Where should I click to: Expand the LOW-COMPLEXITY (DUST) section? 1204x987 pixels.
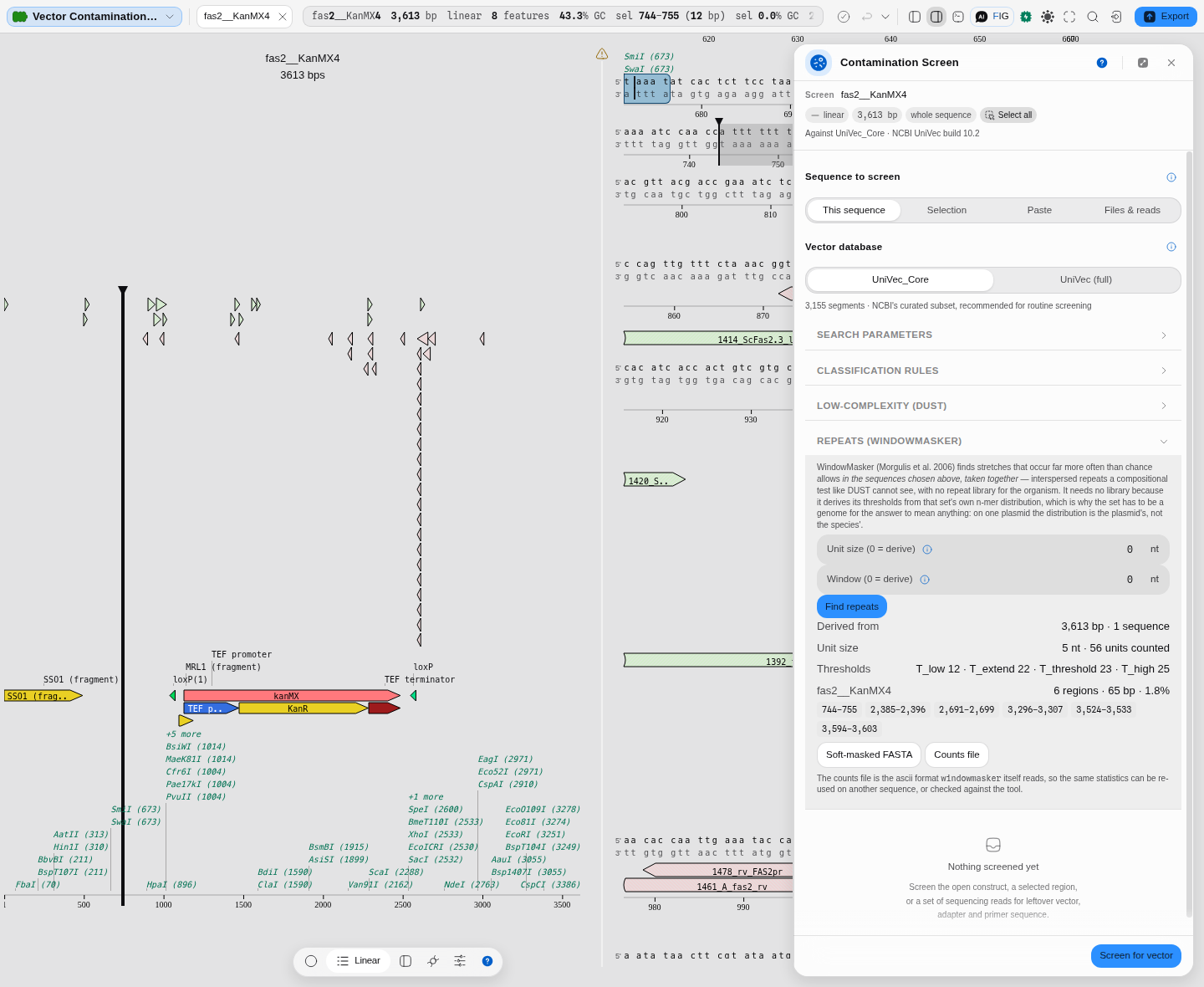click(x=993, y=406)
